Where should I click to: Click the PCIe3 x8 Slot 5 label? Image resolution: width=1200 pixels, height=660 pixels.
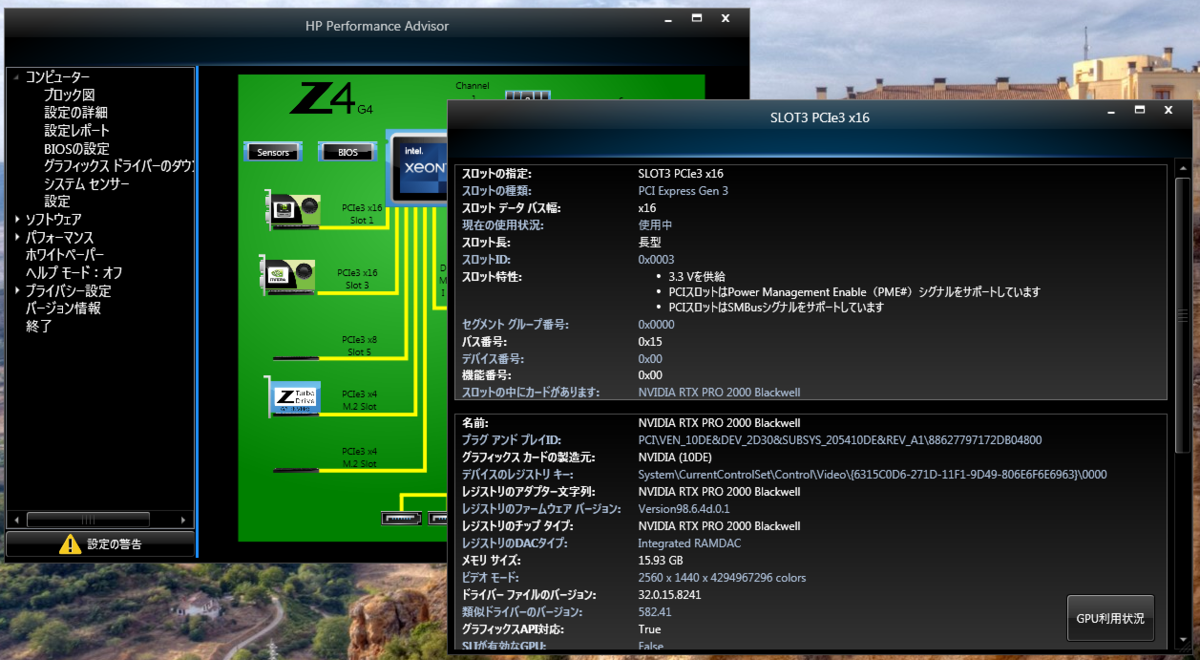pos(360,345)
